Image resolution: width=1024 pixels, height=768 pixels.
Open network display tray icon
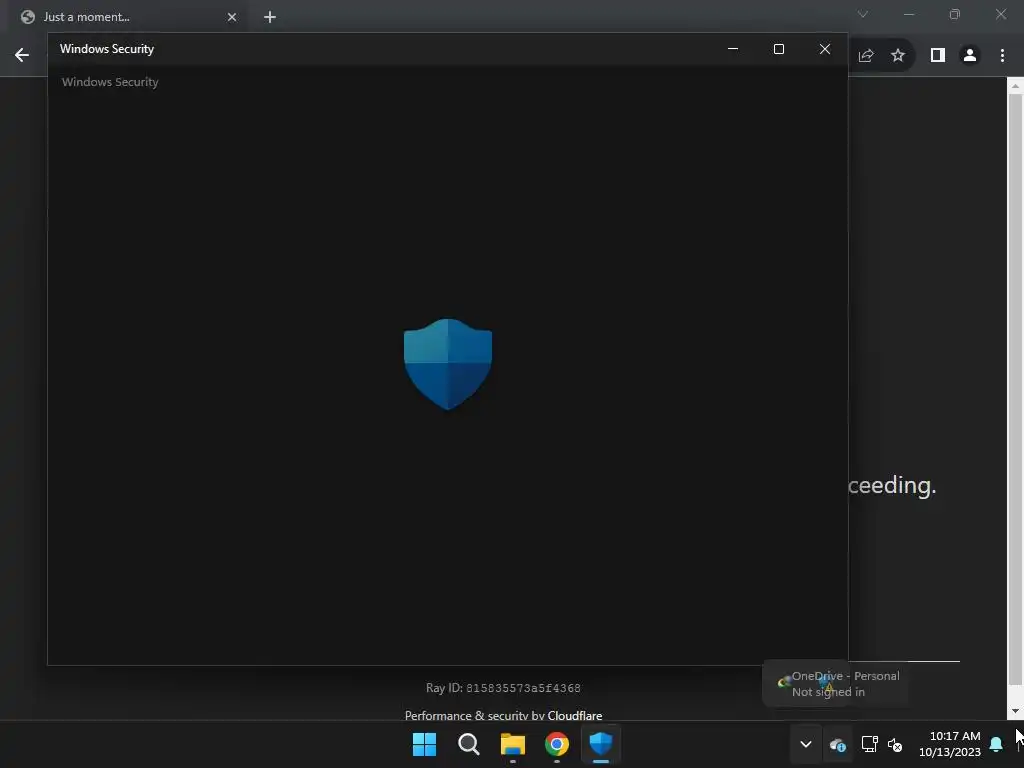tap(869, 744)
